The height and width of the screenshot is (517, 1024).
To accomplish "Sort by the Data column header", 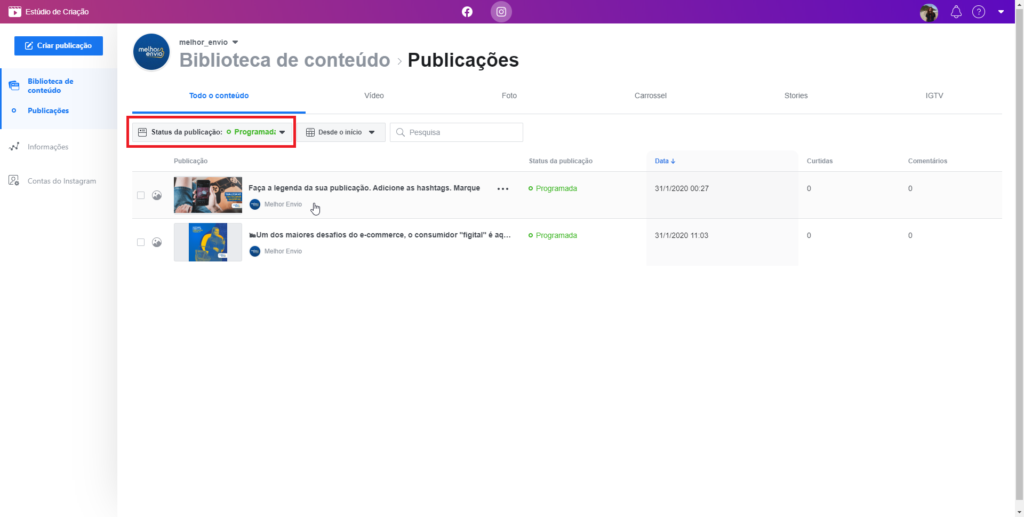I will pos(665,161).
